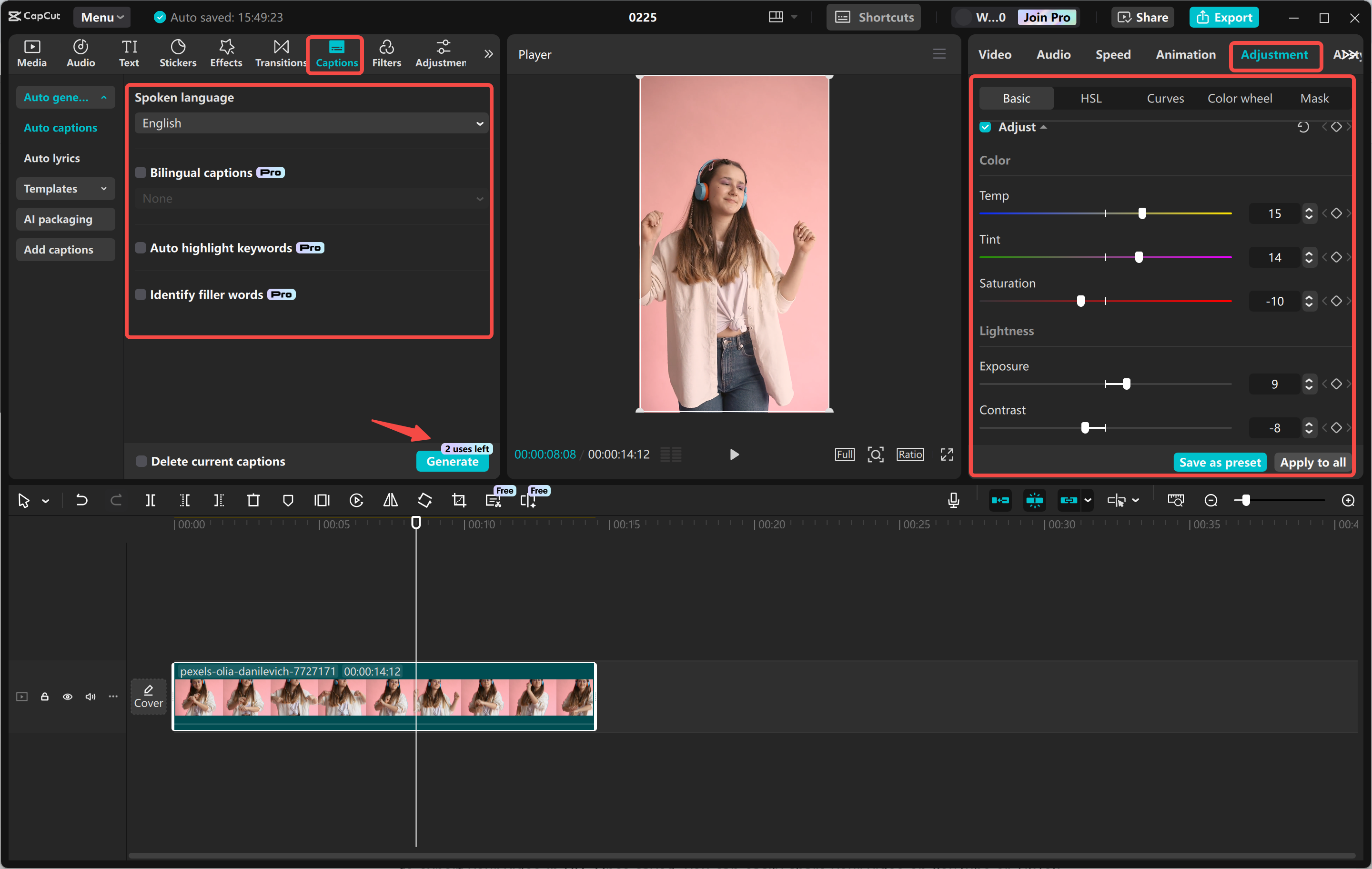Mirror the video clip horizontally

[x=390, y=500]
